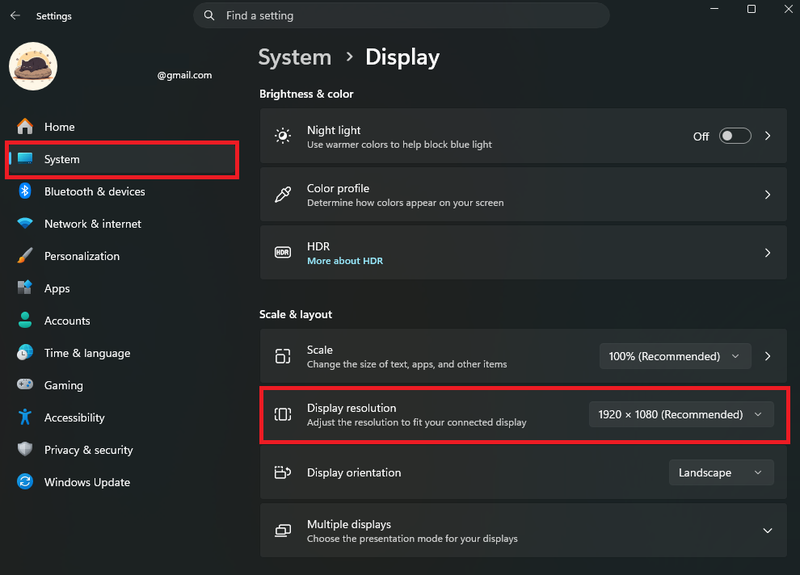Click the Display orientation icon
Screen dimensions: 800x575
(x=283, y=472)
